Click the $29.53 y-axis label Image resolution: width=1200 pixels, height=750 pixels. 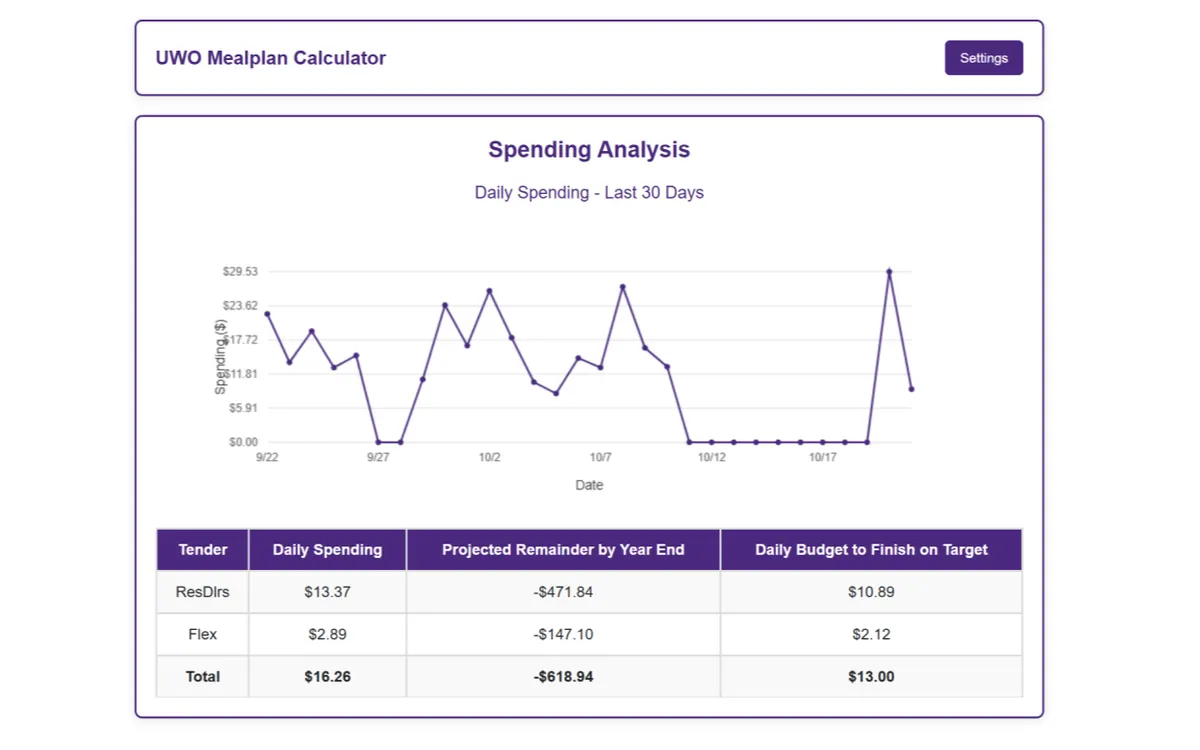click(240, 271)
